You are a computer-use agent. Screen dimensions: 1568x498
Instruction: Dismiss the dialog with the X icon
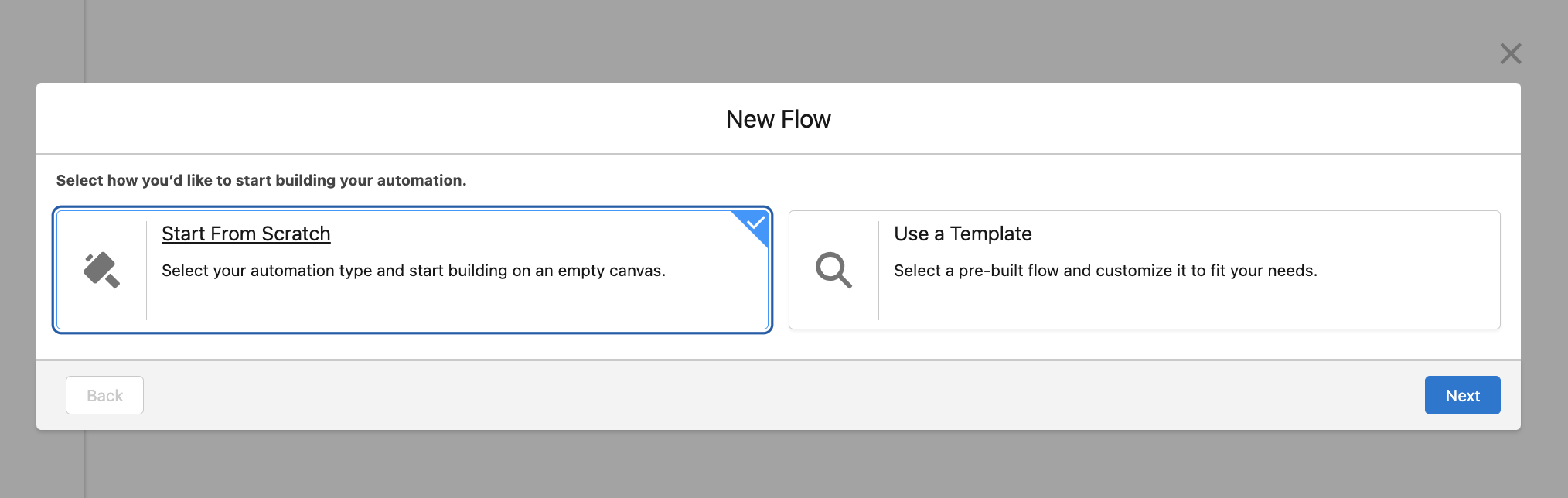(x=1510, y=54)
